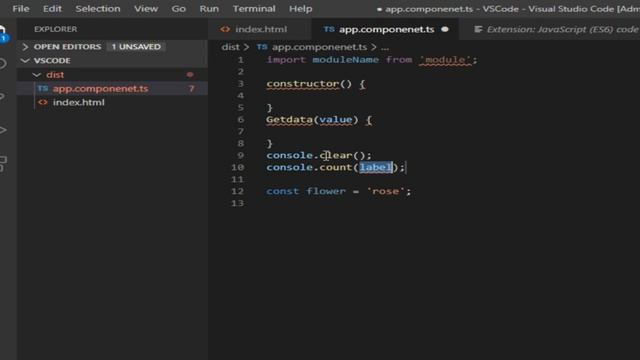
Task: Open Source Control view in the activity bar
Action: point(2,97)
